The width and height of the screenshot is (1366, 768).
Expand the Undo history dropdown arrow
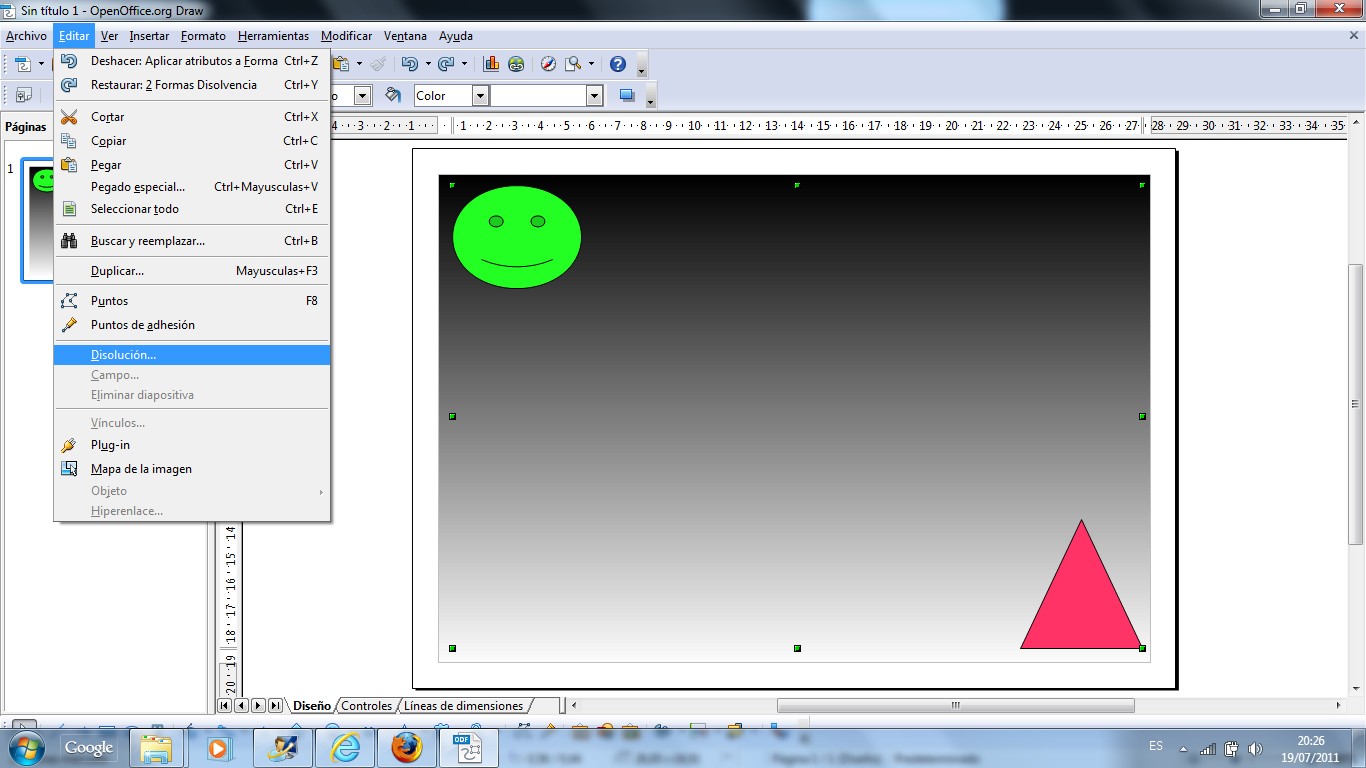pyautogui.click(x=428, y=64)
